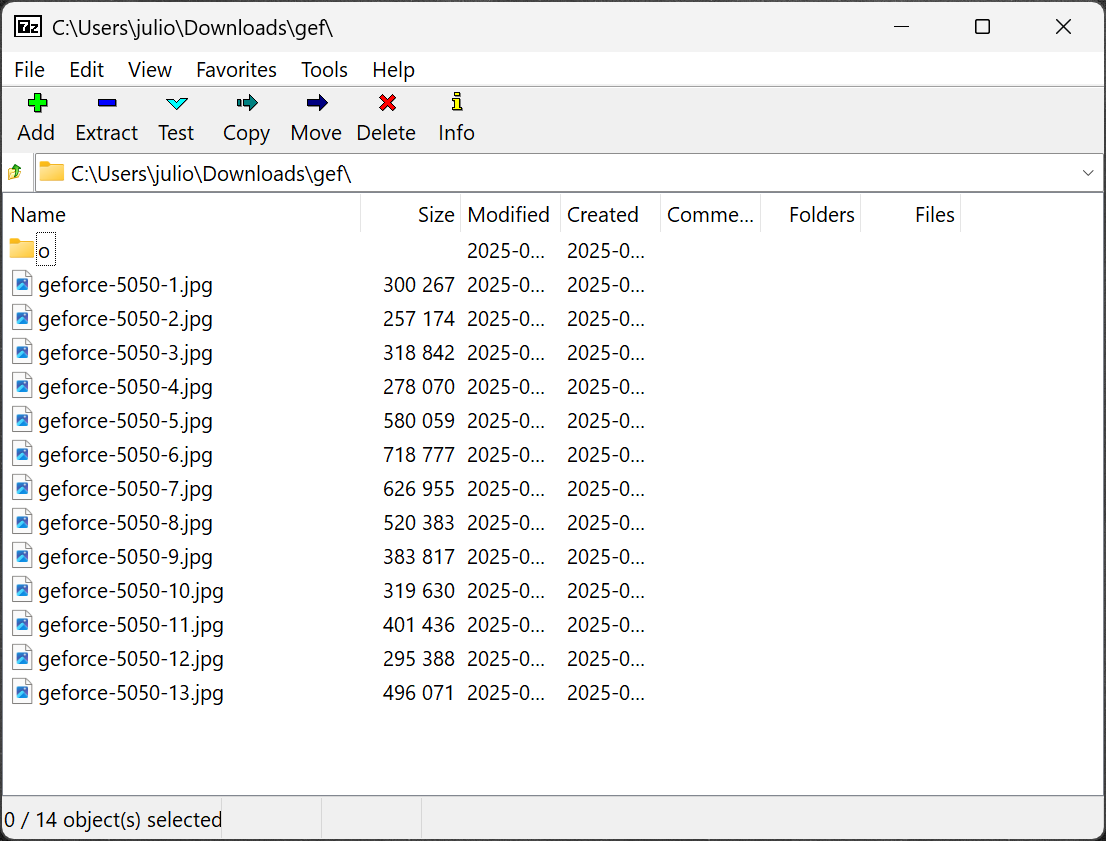The width and height of the screenshot is (1106, 841).
Task: Select file name geforce-5050-11.jpg
Action: click(x=131, y=625)
